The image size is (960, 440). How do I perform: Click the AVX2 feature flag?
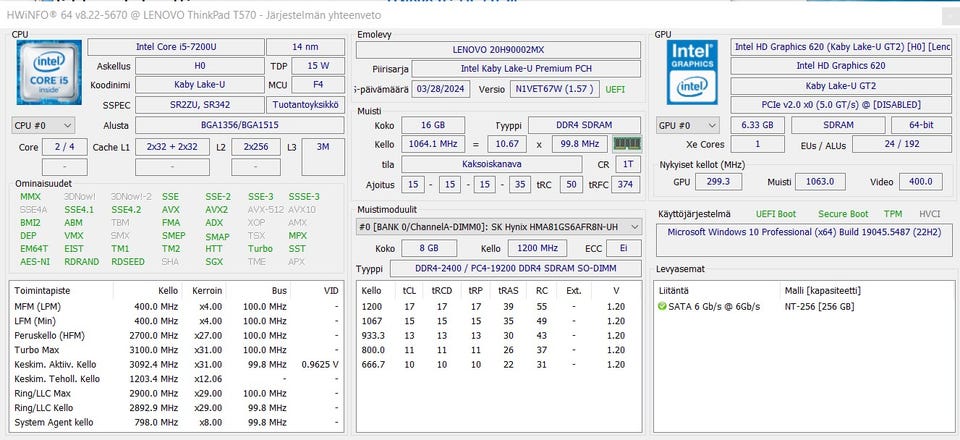[x=217, y=210]
